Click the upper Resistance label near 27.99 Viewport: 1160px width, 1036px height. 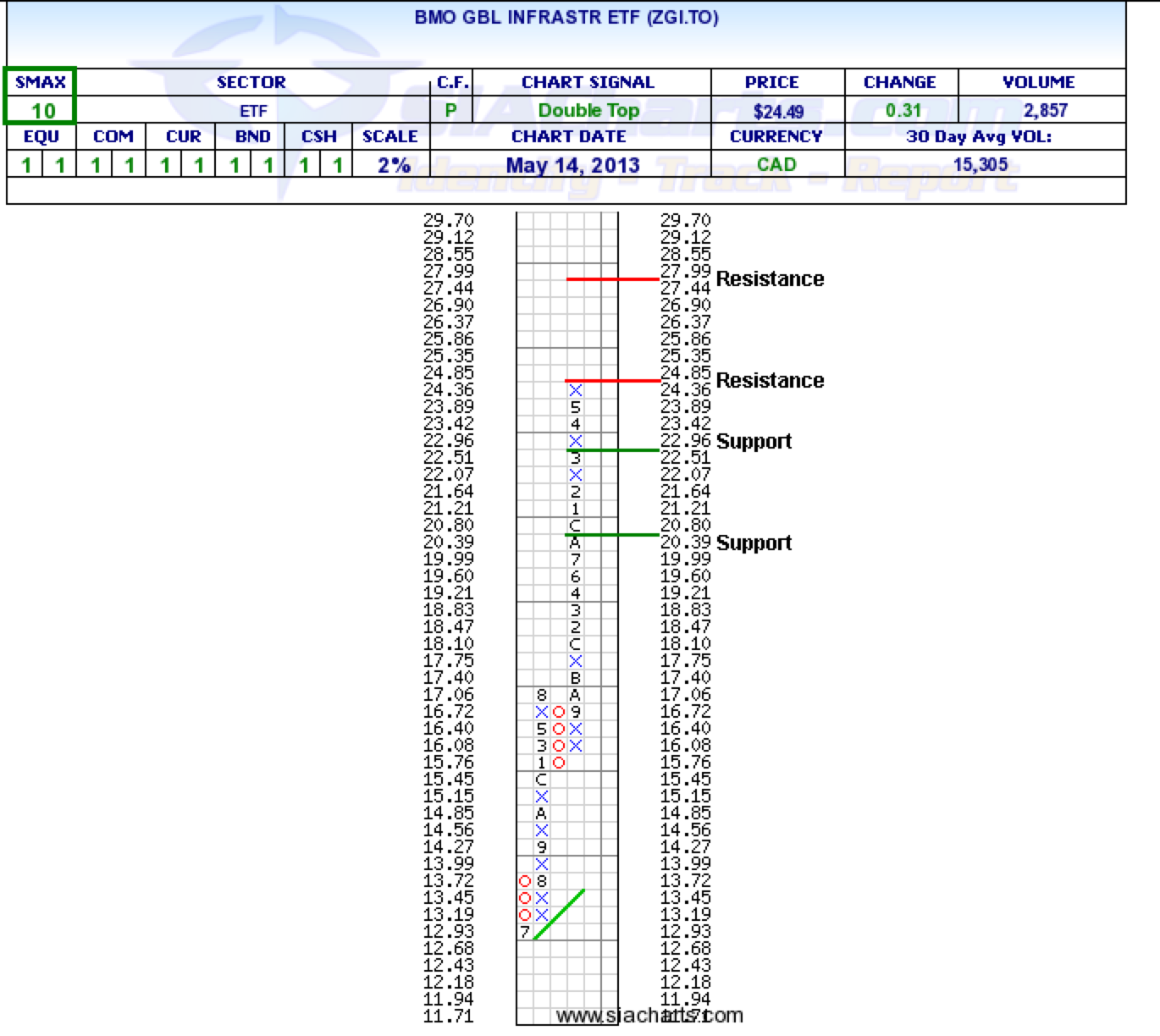(x=770, y=279)
